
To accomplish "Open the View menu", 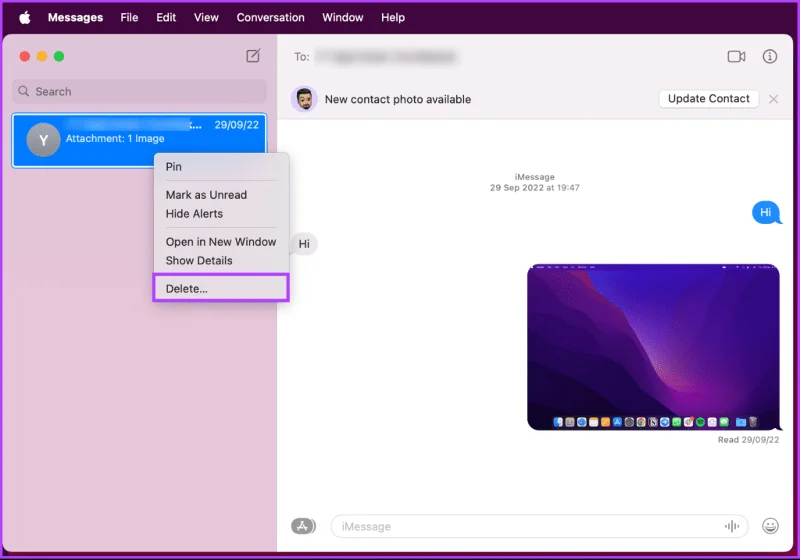I will 206,17.
